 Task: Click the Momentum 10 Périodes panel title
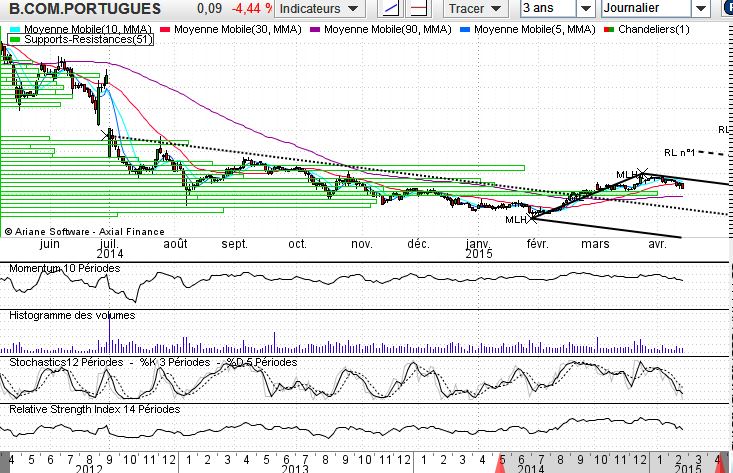point(64,269)
